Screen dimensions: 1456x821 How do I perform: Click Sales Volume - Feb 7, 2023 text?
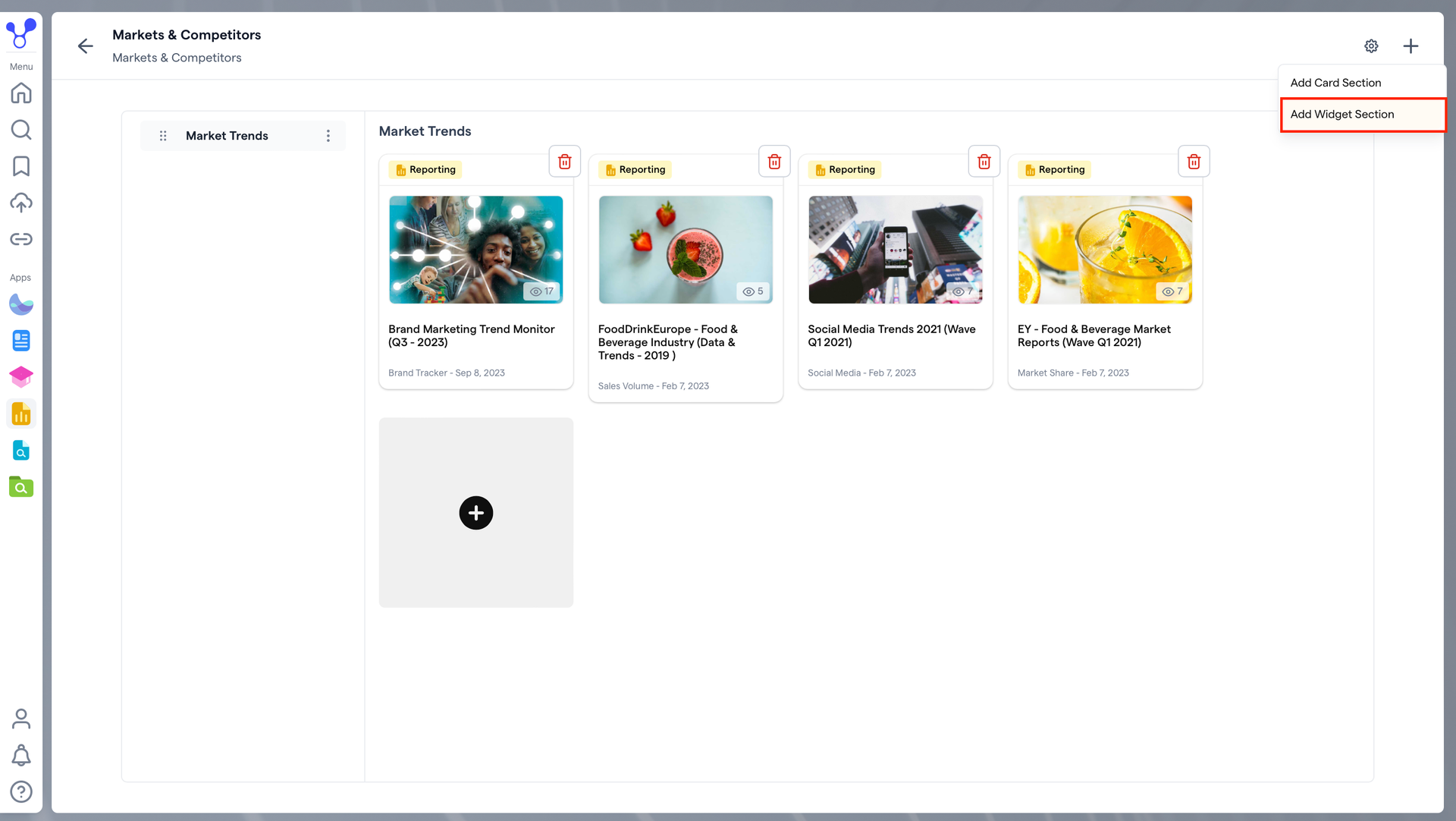[654, 386]
